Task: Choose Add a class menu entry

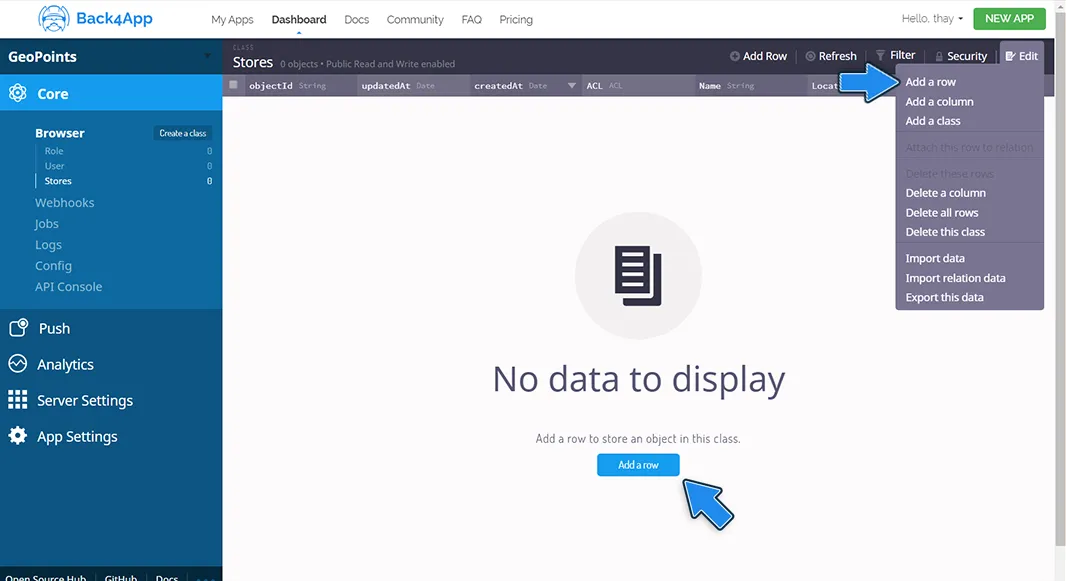Action: 933,121
